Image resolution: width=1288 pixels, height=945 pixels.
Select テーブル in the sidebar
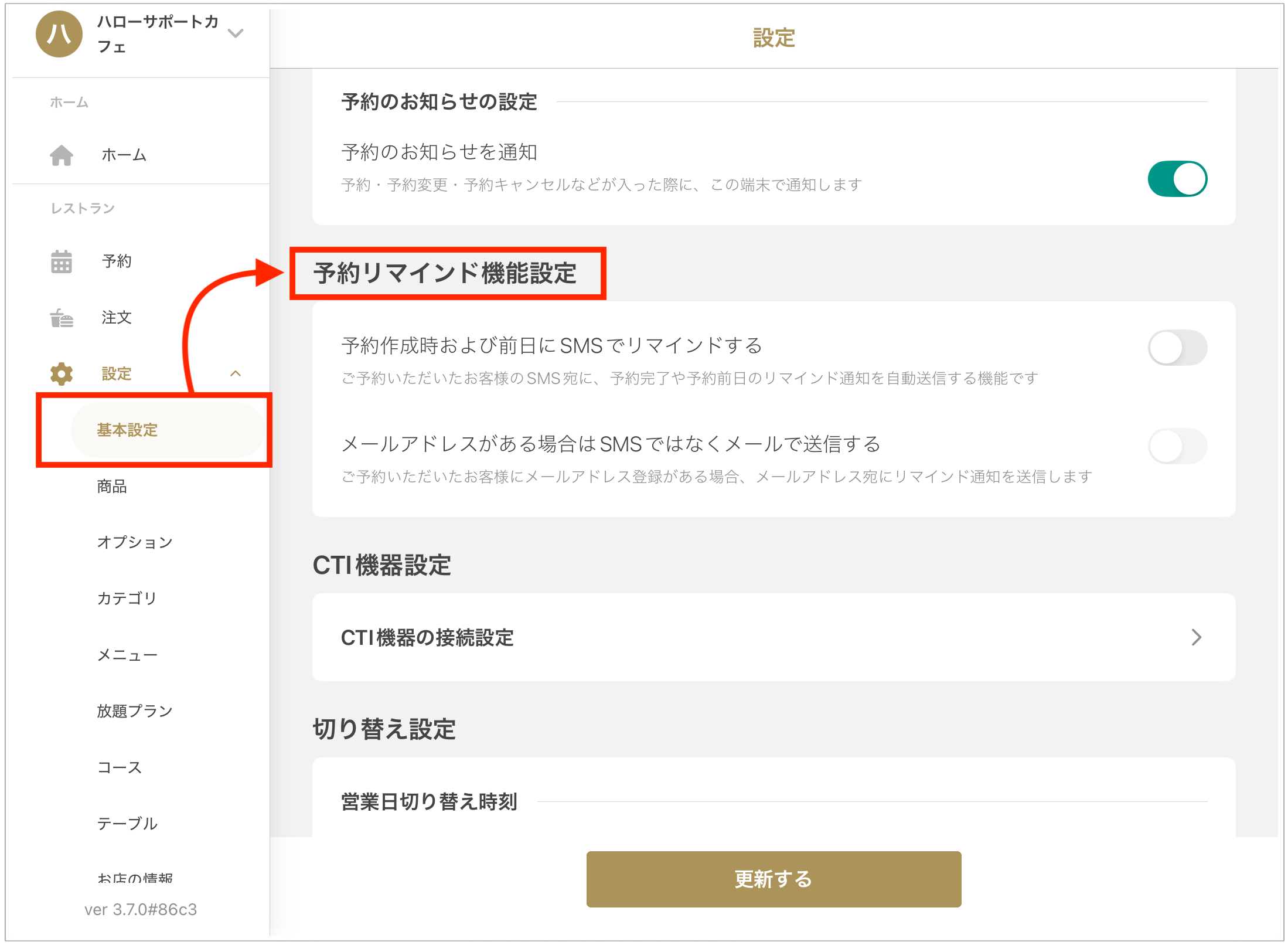127,824
